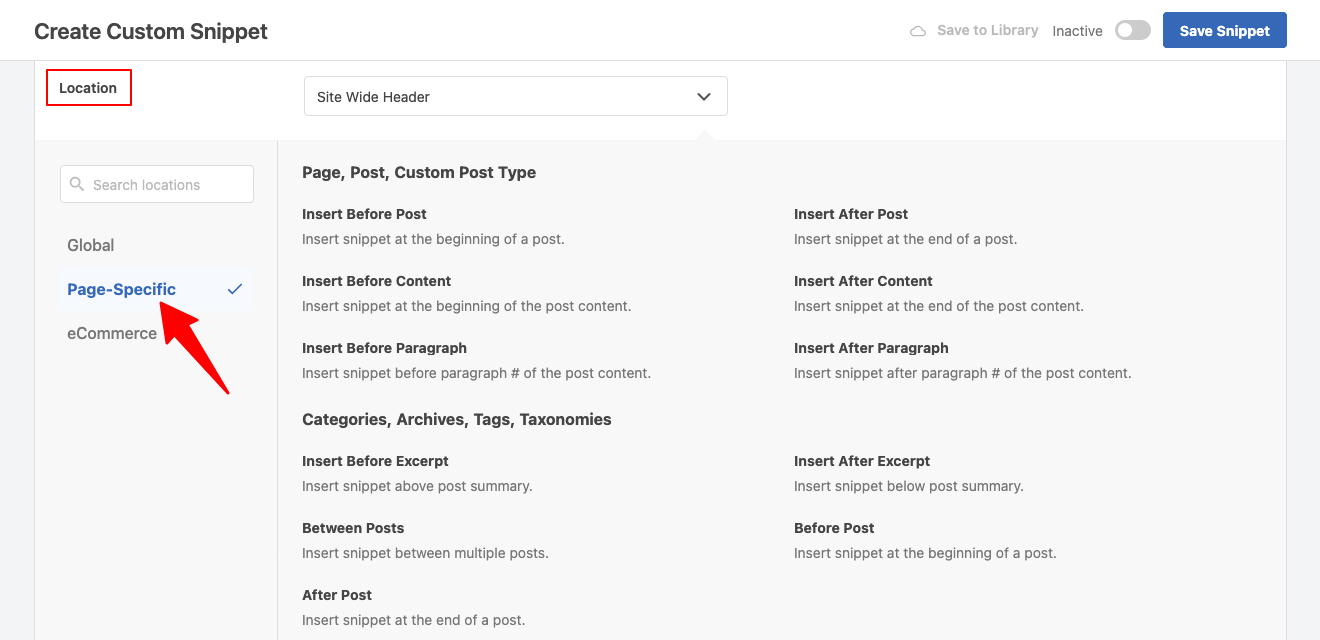Image resolution: width=1320 pixels, height=640 pixels.
Task: Select Insert Before Content location
Action: tap(377, 281)
